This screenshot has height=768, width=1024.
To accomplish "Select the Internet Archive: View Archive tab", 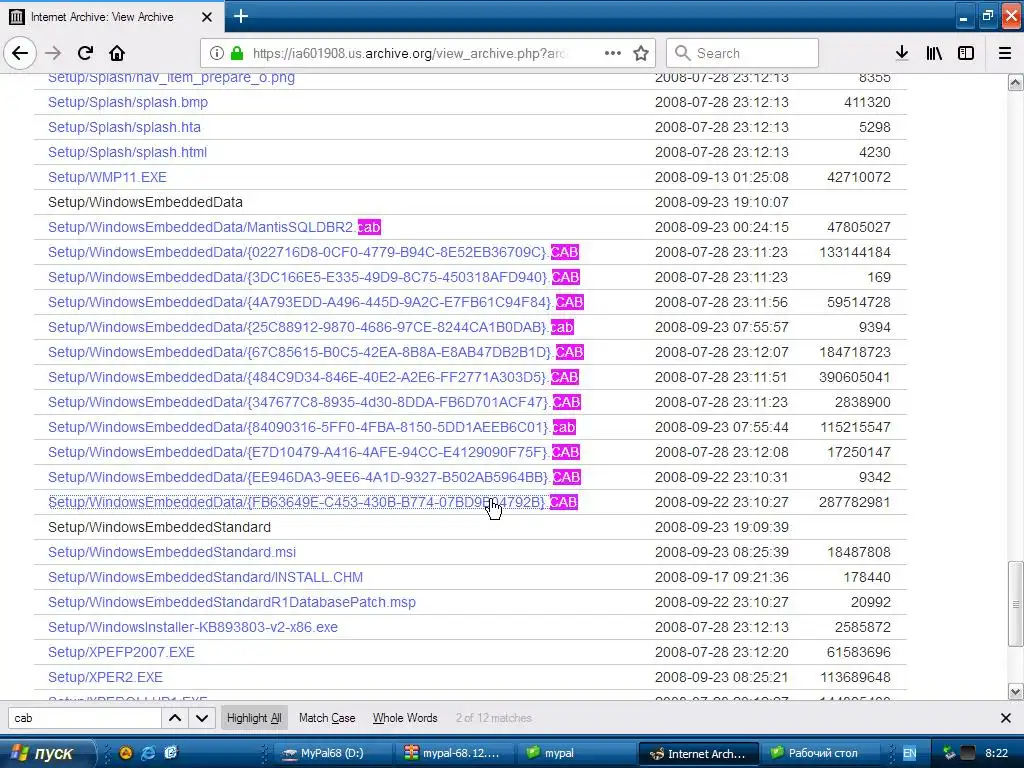I will (x=112, y=16).
